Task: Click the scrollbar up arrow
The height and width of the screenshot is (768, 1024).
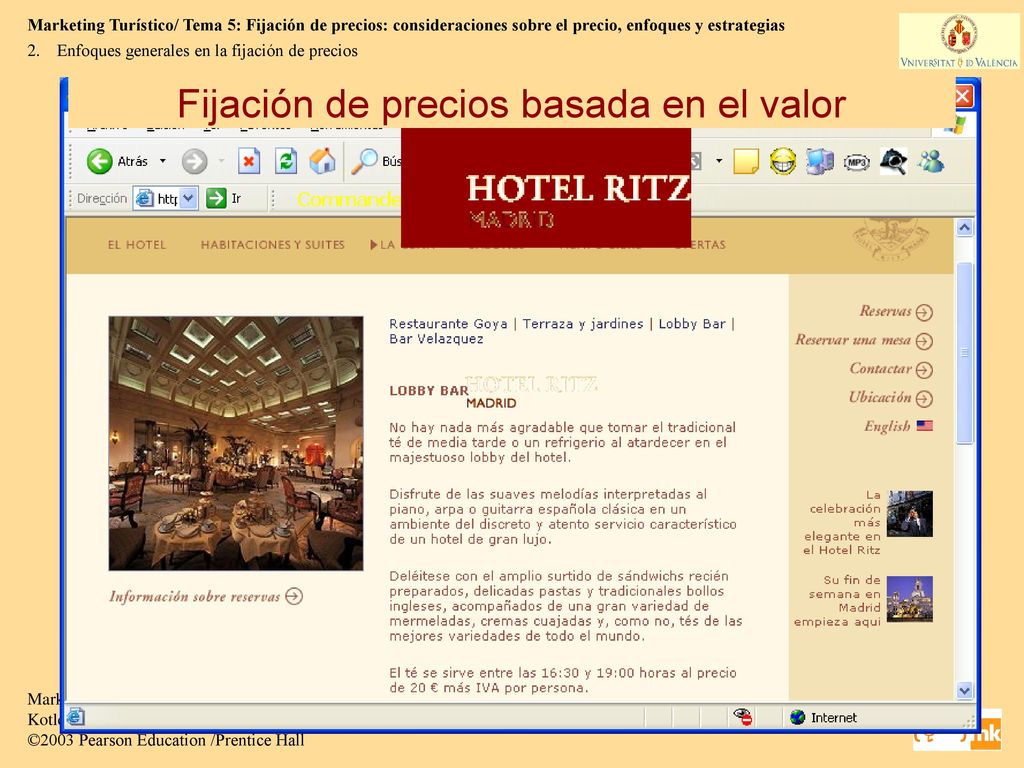Action: coord(965,227)
